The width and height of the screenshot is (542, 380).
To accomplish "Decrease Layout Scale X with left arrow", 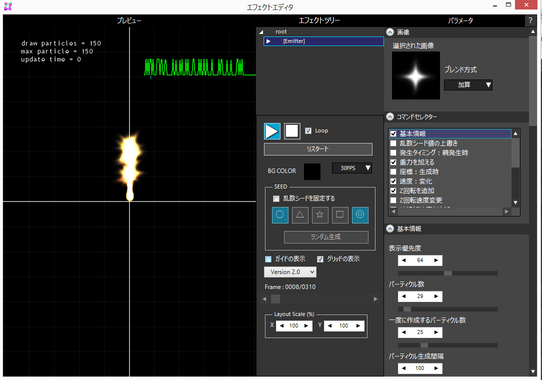I will point(282,326).
